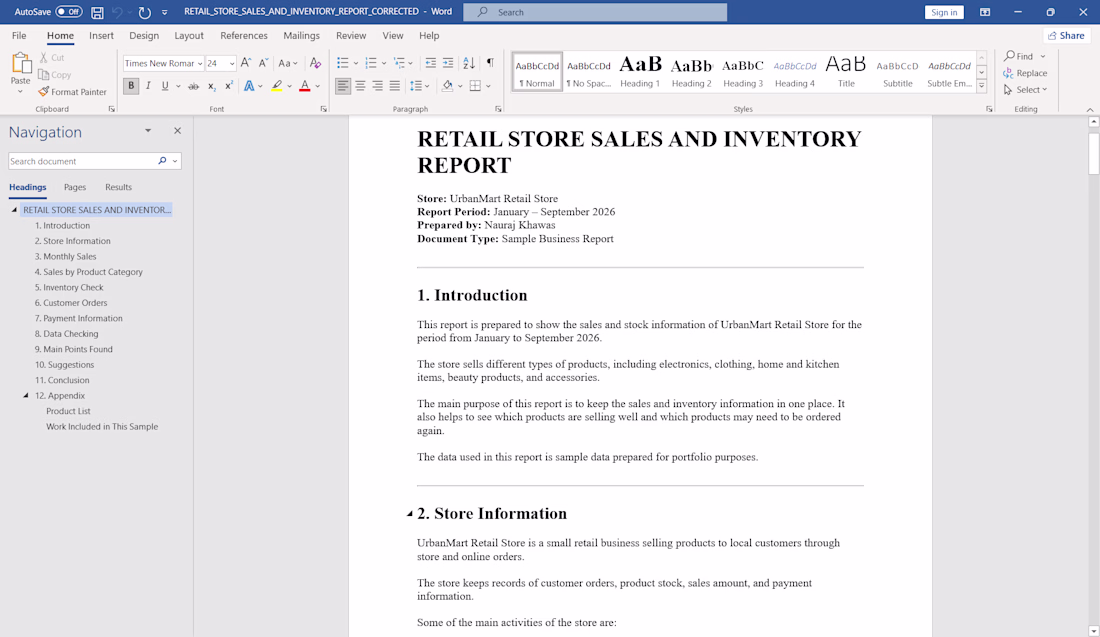This screenshot has width=1100, height=637.
Task: Apply Superscript formatting
Action: point(229,86)
